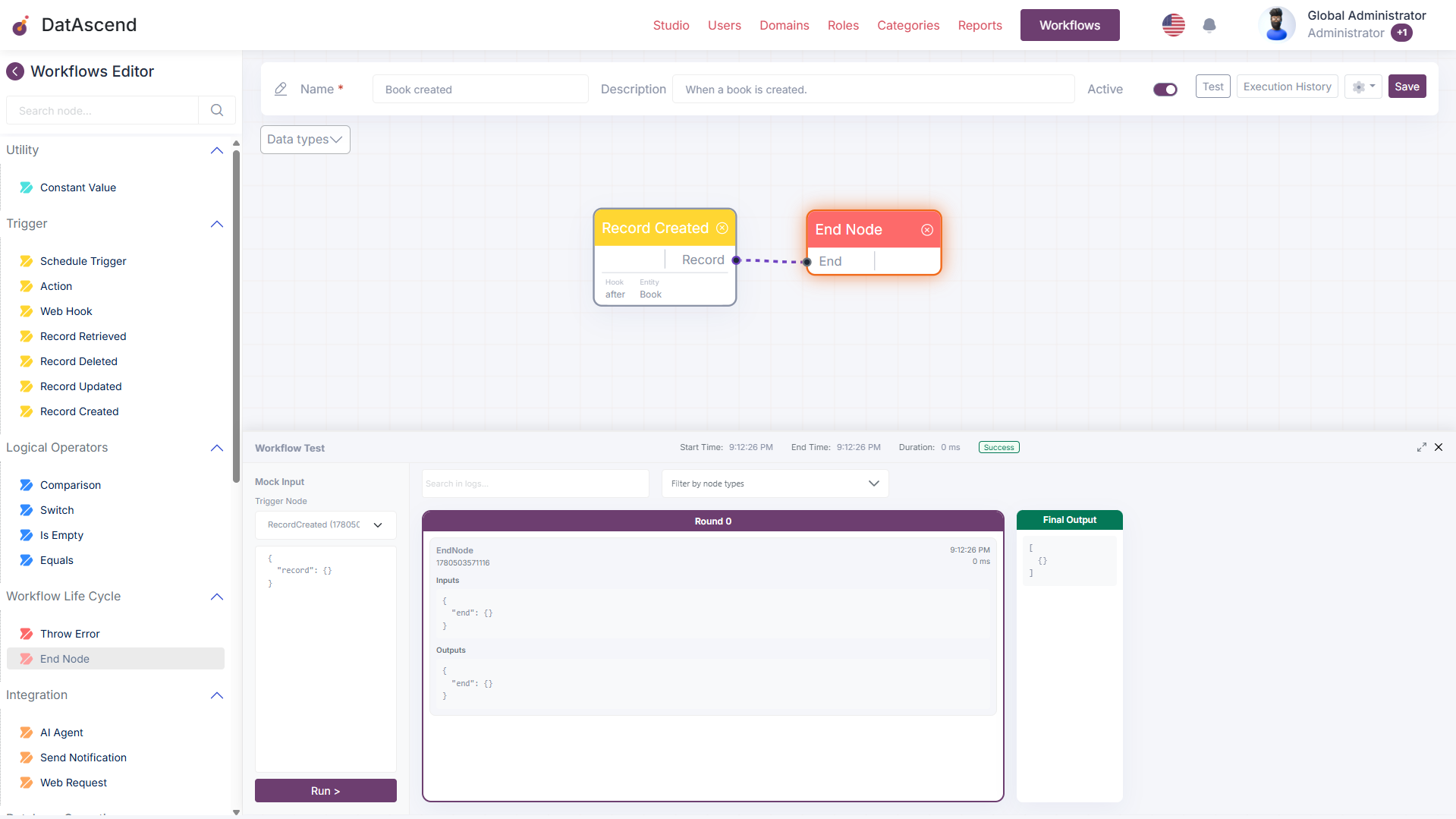Click the End input port connector
This screenshot has width=1456, height=819.
(807, 262)
